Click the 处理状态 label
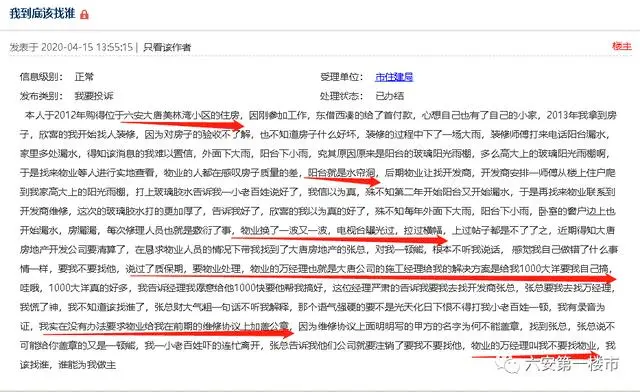The image size is (640, 392). (x=342, y=96)
